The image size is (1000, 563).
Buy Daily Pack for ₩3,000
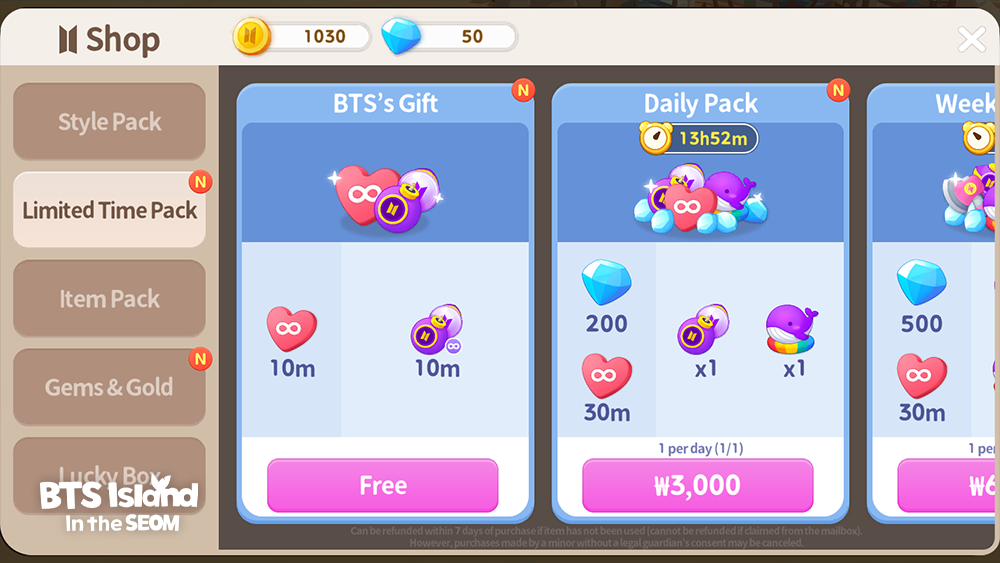(698, 485)
